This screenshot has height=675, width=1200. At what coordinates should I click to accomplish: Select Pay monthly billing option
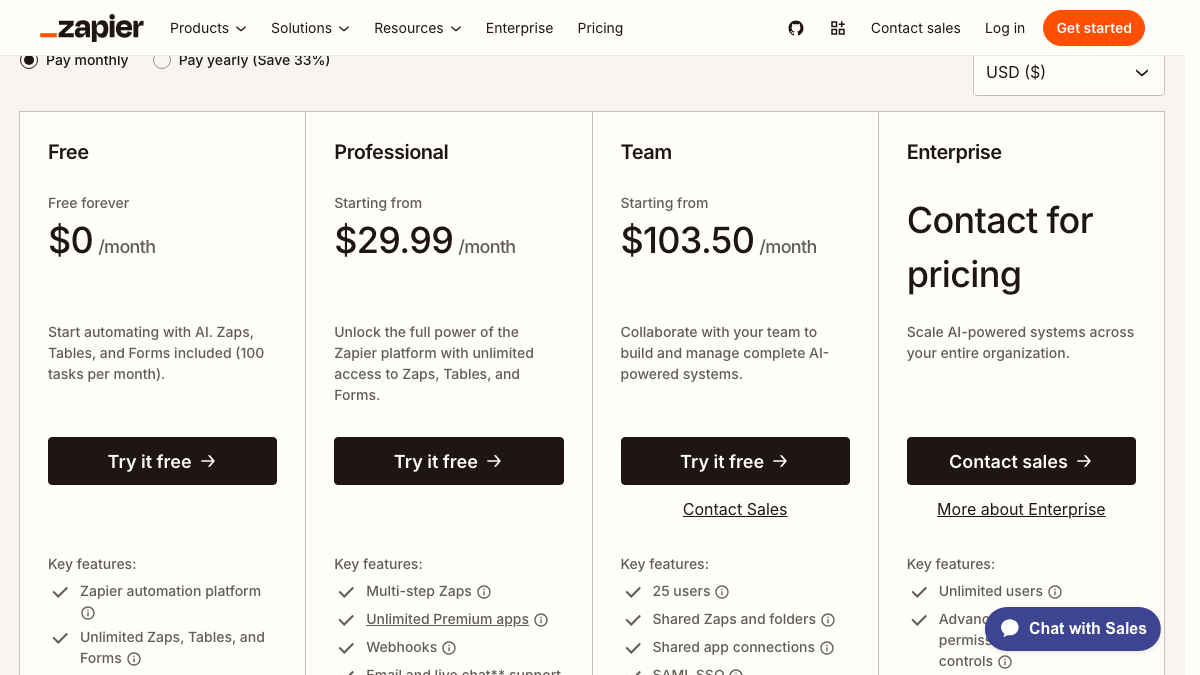29,60
